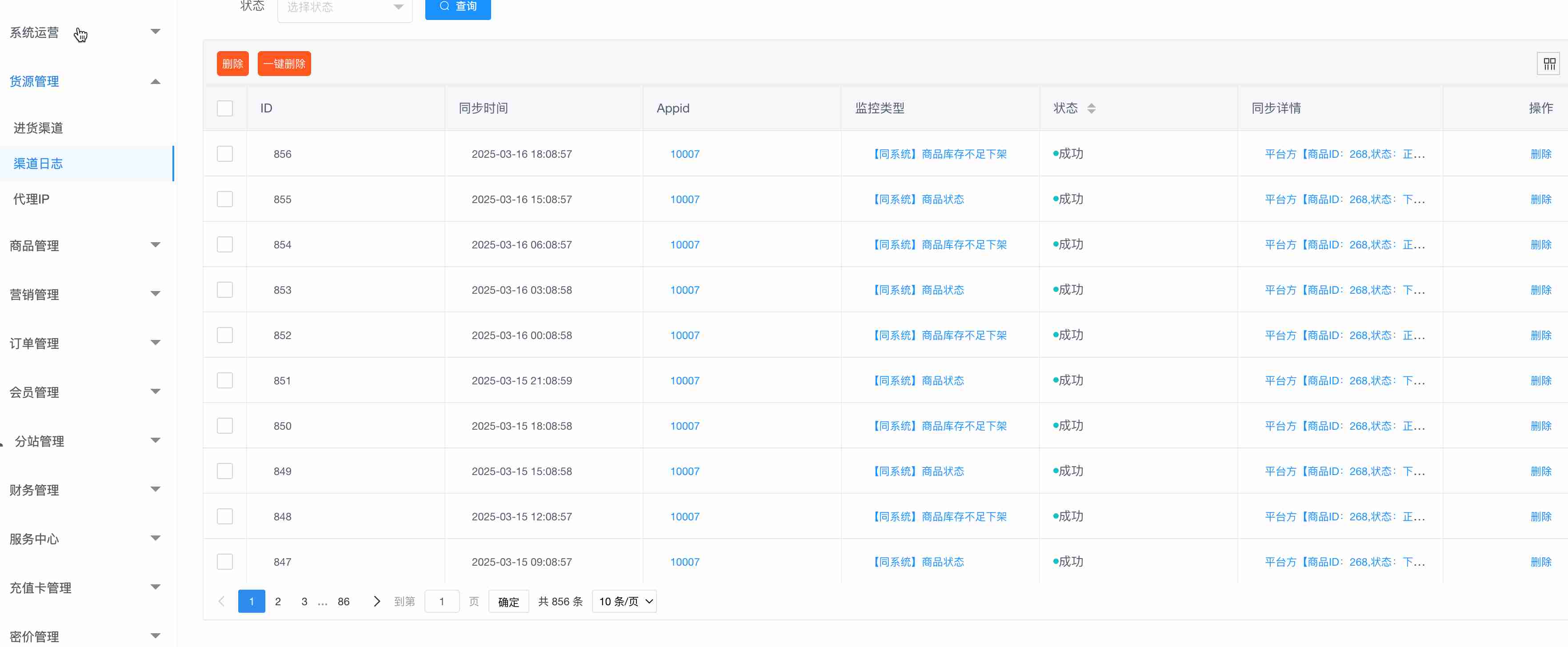Click the previous page arrow

tap(222, 601)
